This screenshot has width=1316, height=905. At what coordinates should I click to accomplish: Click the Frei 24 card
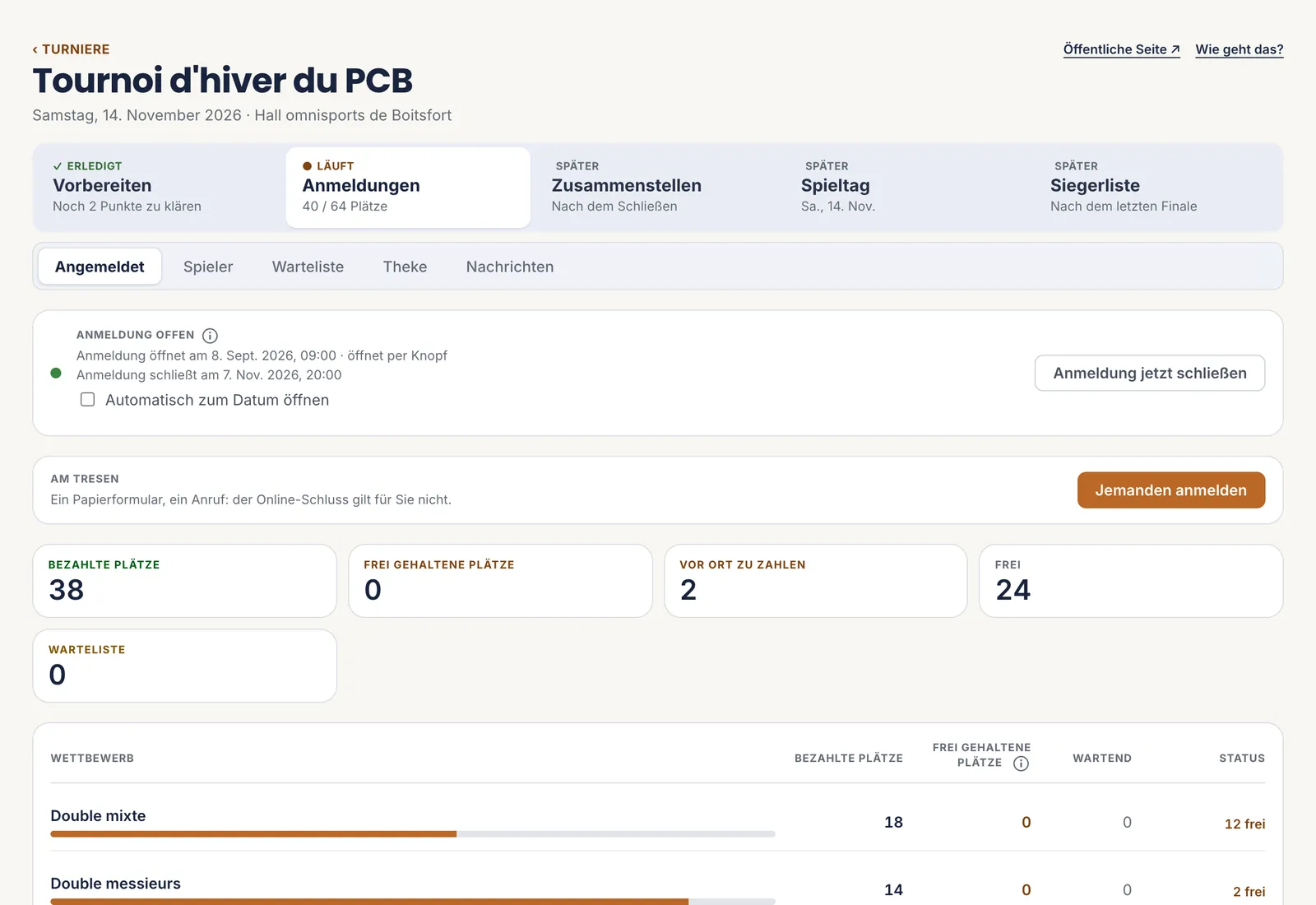(x=1131, y=581)
